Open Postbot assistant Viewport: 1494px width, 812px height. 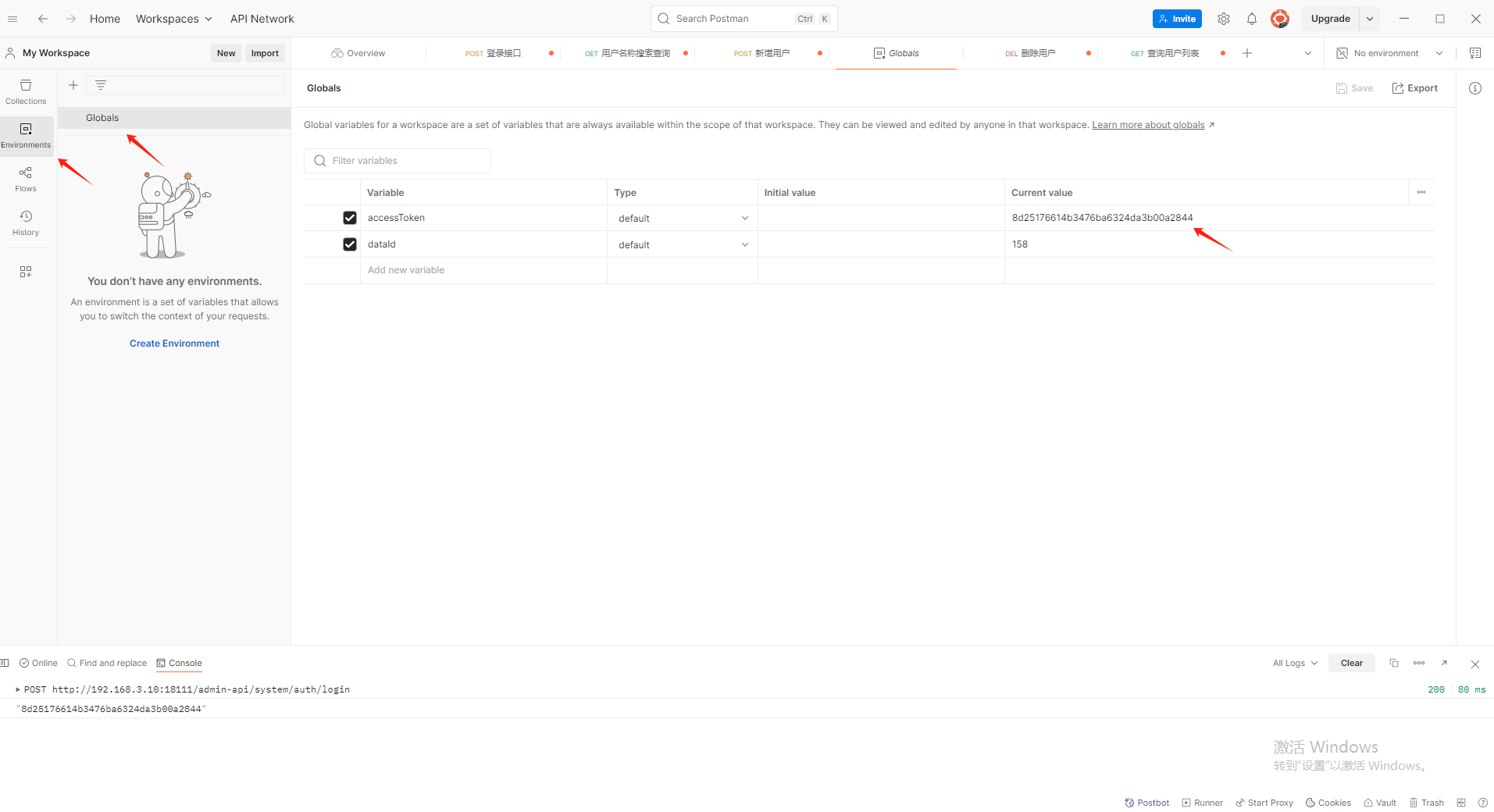tap(1146, 802)
